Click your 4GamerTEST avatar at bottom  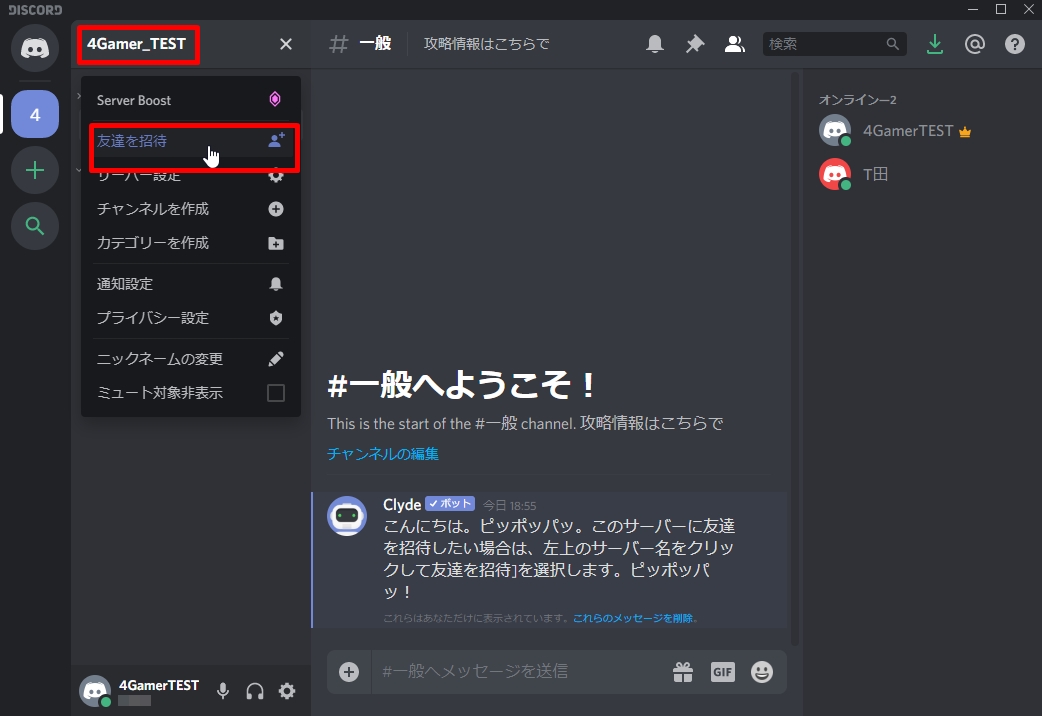coord(95,691)
